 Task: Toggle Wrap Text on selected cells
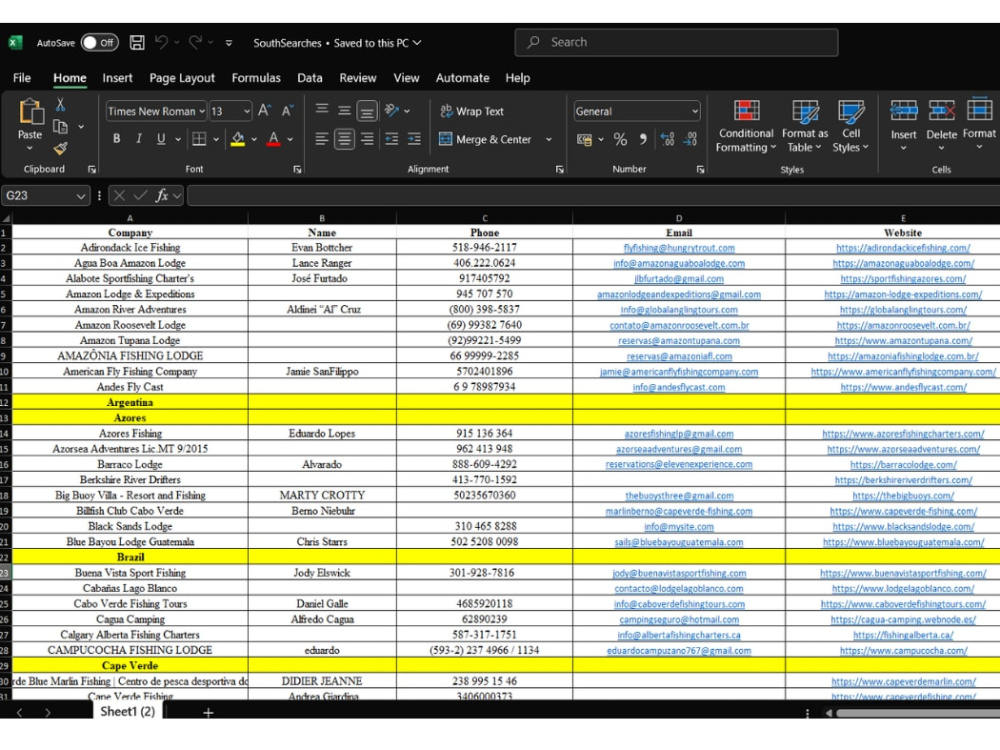tap(472, 111)
